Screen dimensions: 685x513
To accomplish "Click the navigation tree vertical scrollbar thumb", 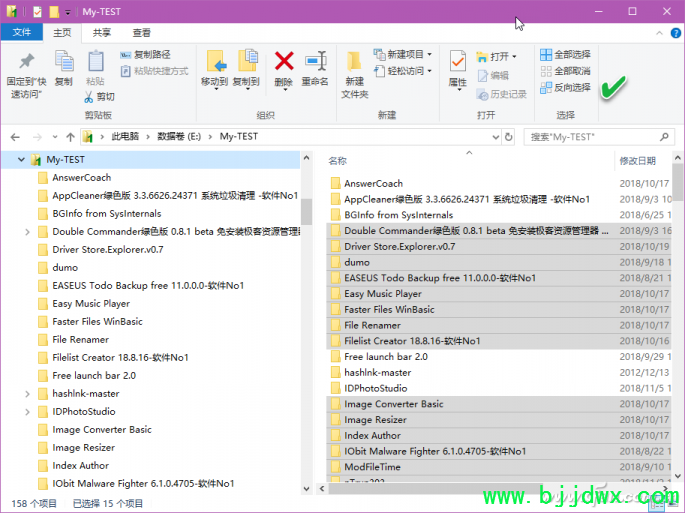I will [x=306, y=211].
